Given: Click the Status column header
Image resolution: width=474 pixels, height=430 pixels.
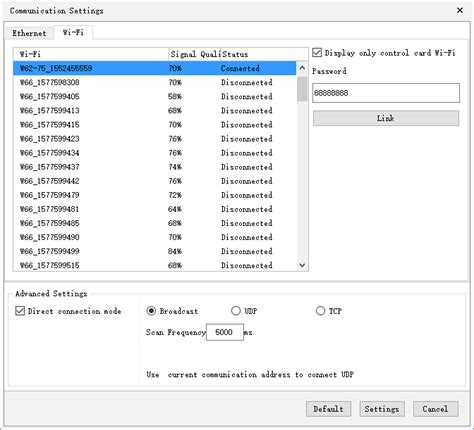Looking at the screenshot, I should (264, 54).
